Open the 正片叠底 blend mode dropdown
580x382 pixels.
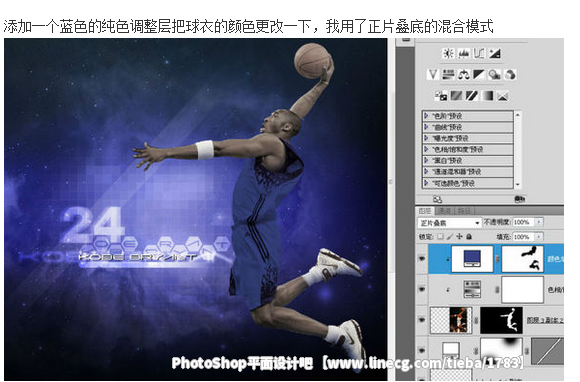[449, 223]
